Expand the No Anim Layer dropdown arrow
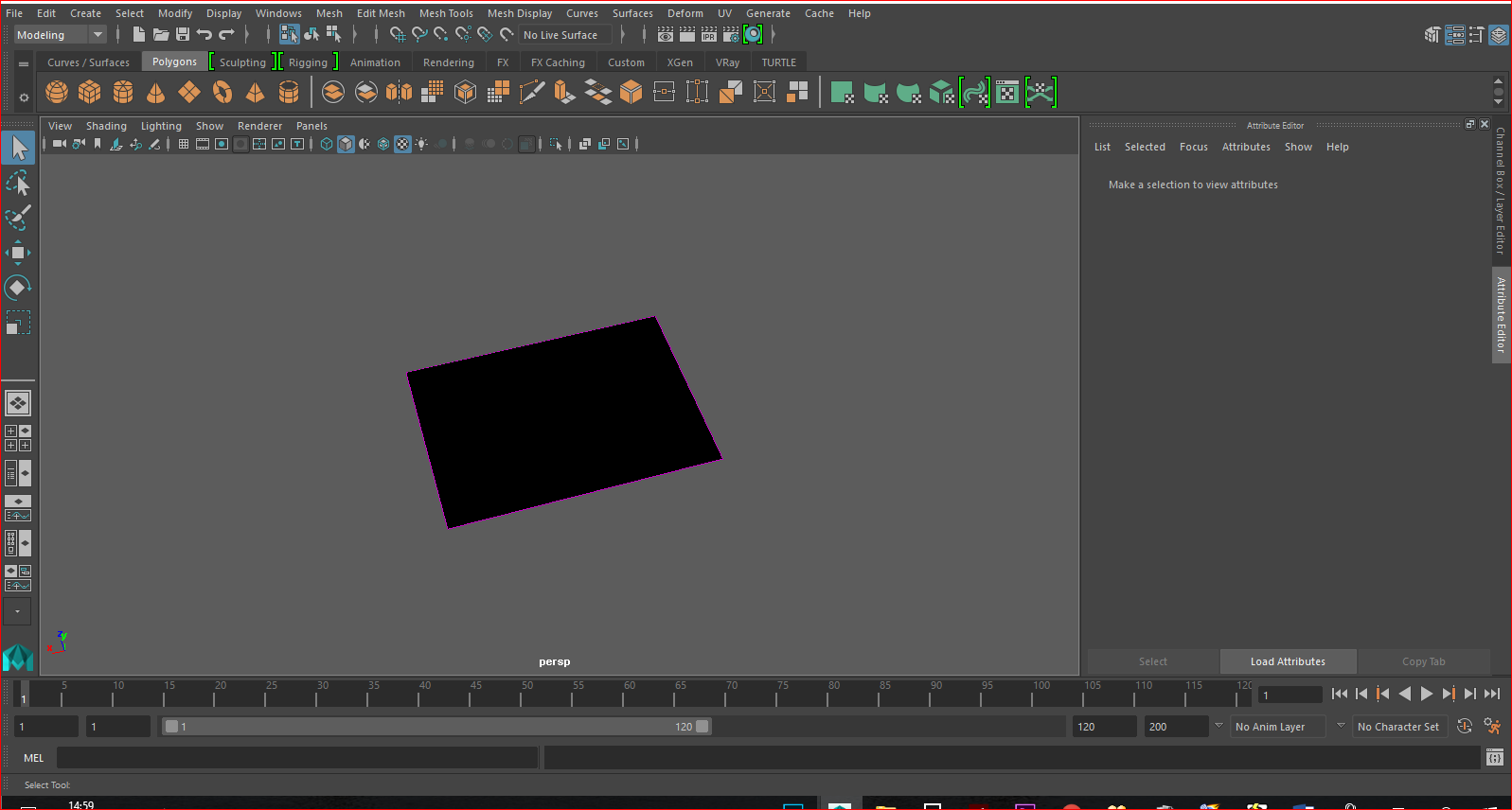The height and width of the screenshot is (810, 1512). pyautogui.click(x=1218, y=726)
